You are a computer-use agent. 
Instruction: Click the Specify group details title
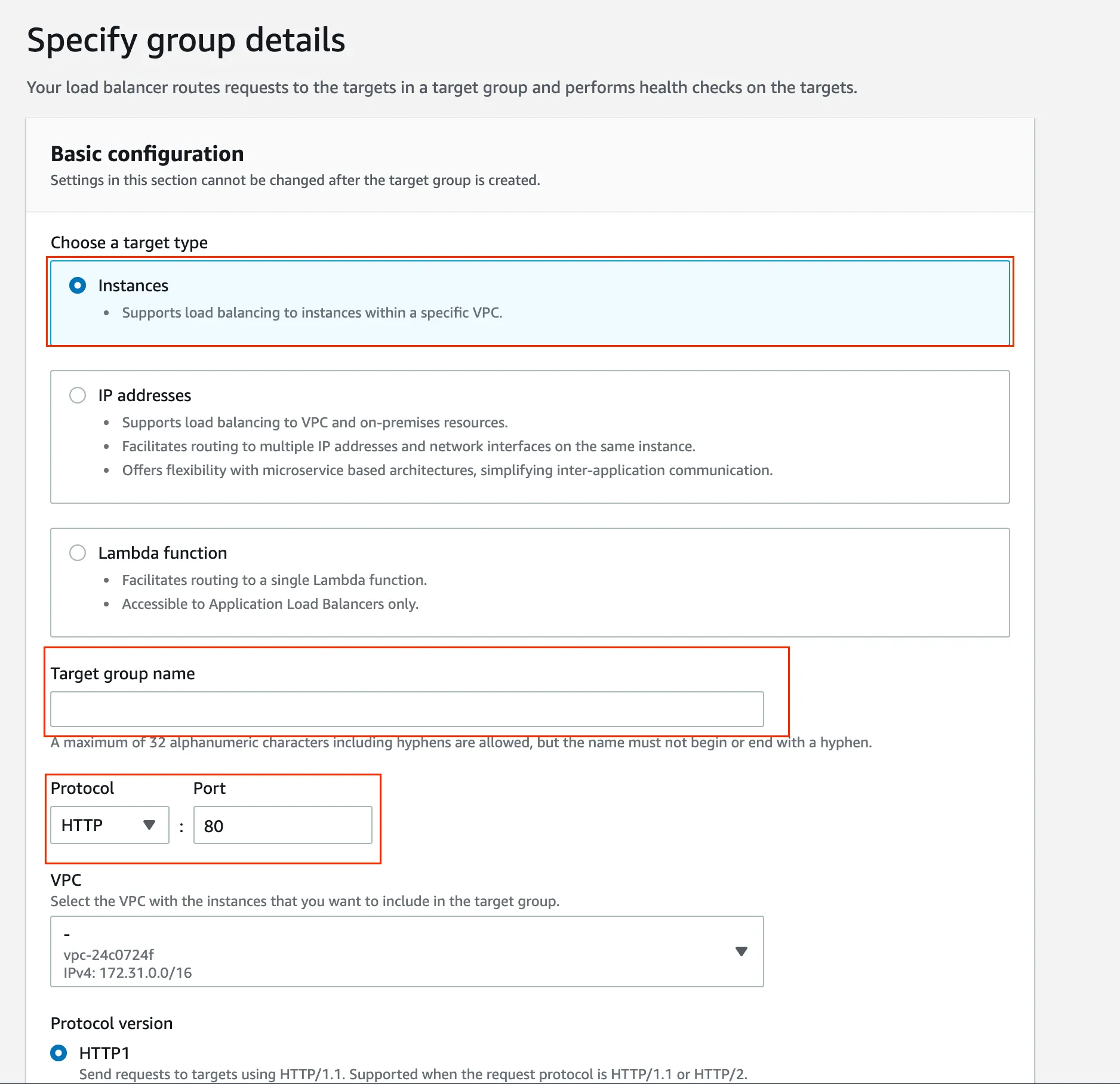click(x=186, y=40)
